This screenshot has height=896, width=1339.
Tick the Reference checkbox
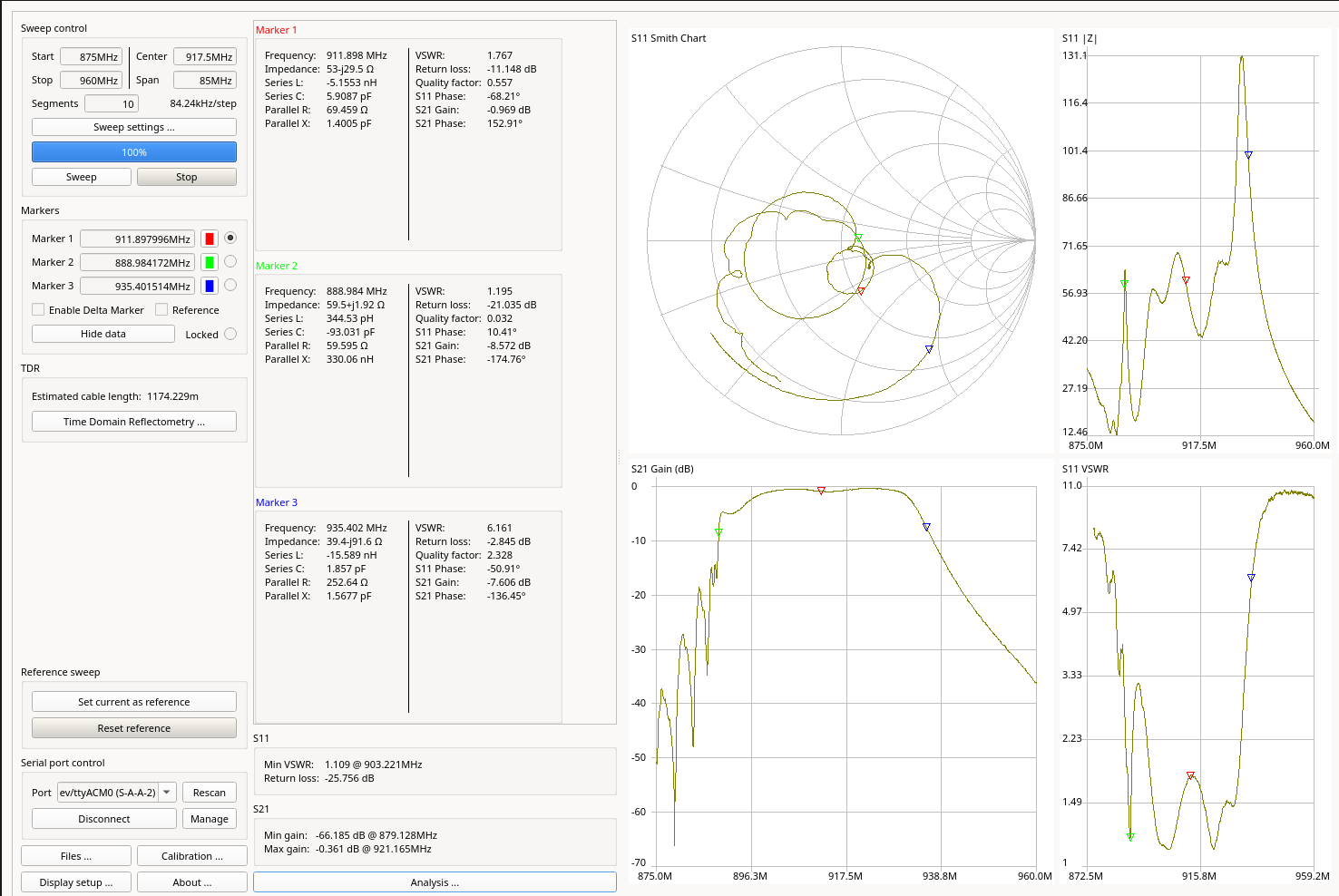pyautogui.click(x=161, y=310)
